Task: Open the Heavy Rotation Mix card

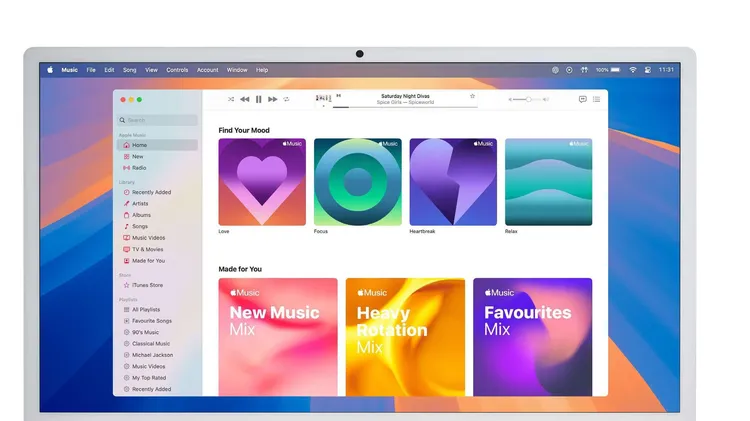Action: click(x=405, y=337)
